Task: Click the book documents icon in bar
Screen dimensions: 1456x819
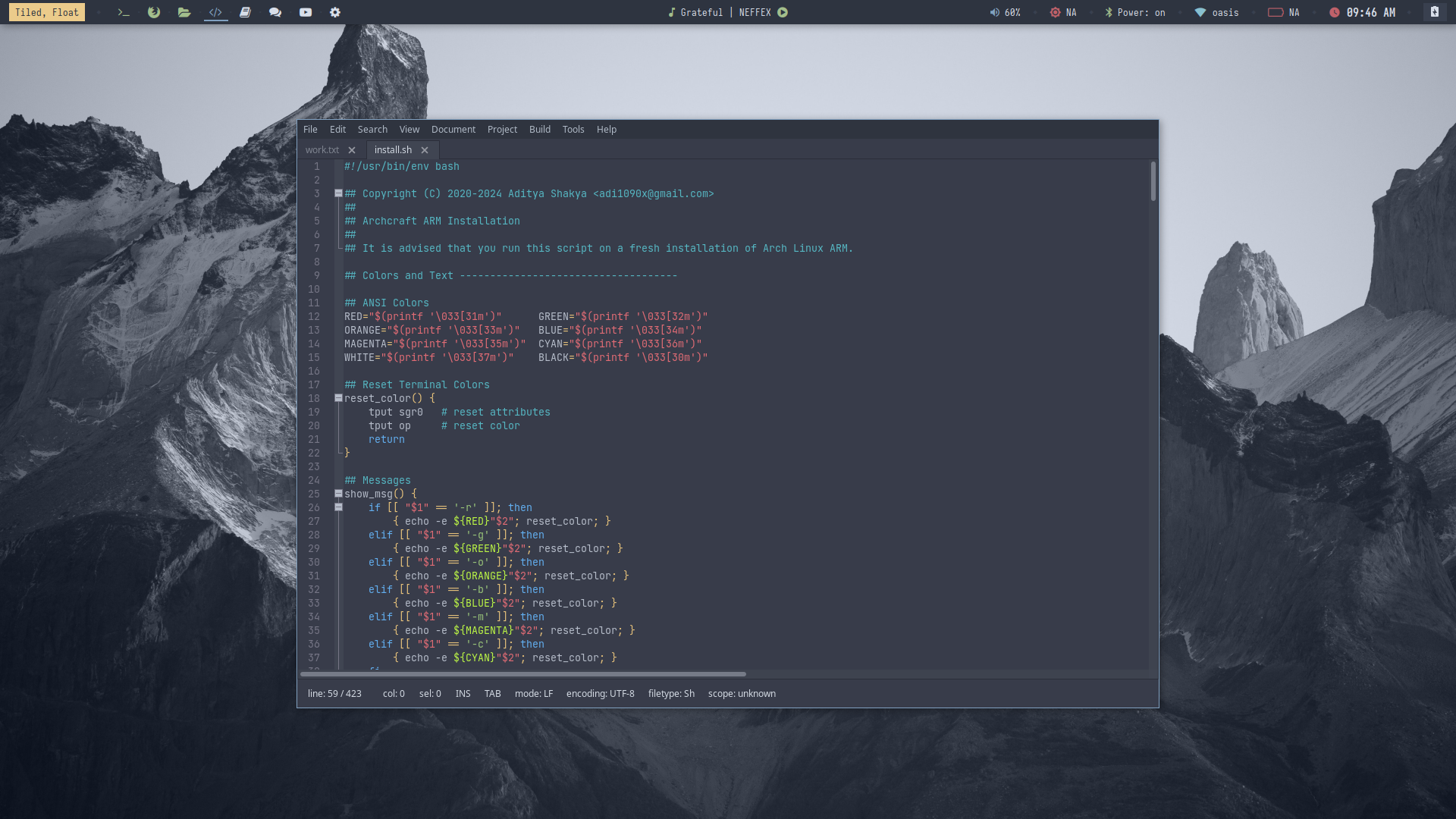Action: [x=245, y=12]
